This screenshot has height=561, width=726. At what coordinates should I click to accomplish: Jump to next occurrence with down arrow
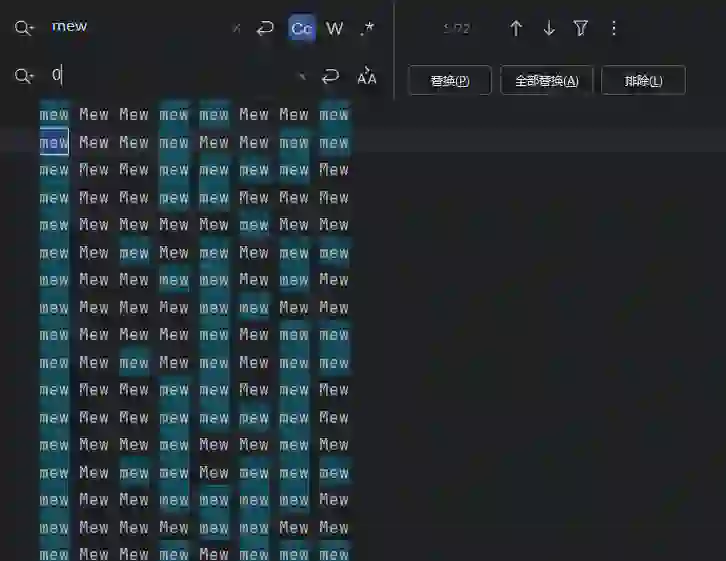tap(549, 29)
